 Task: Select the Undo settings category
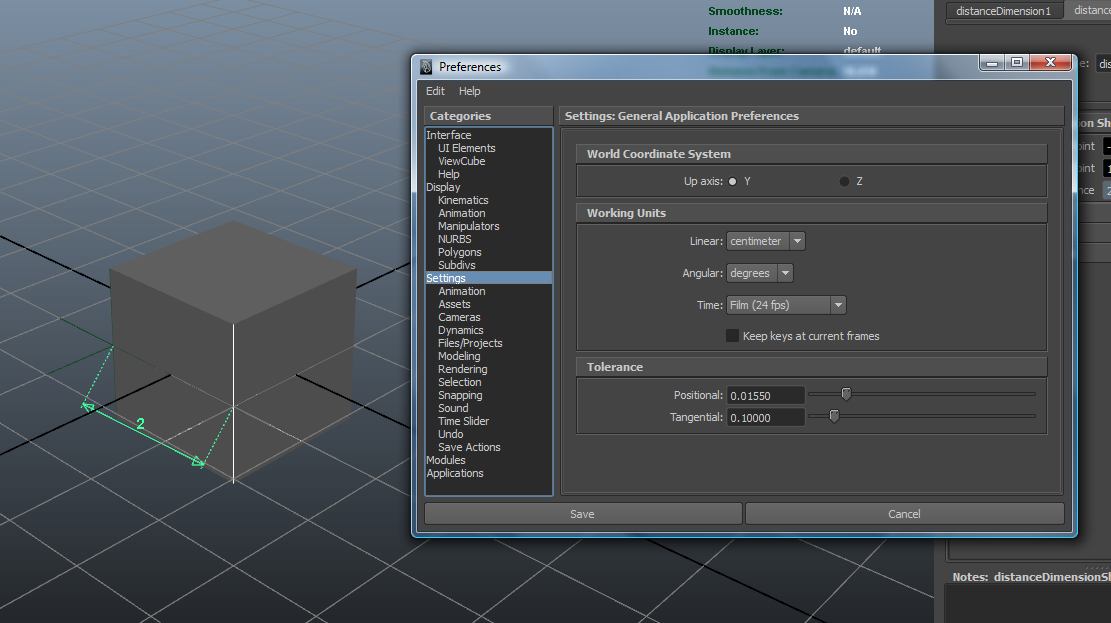coord(450,434)
